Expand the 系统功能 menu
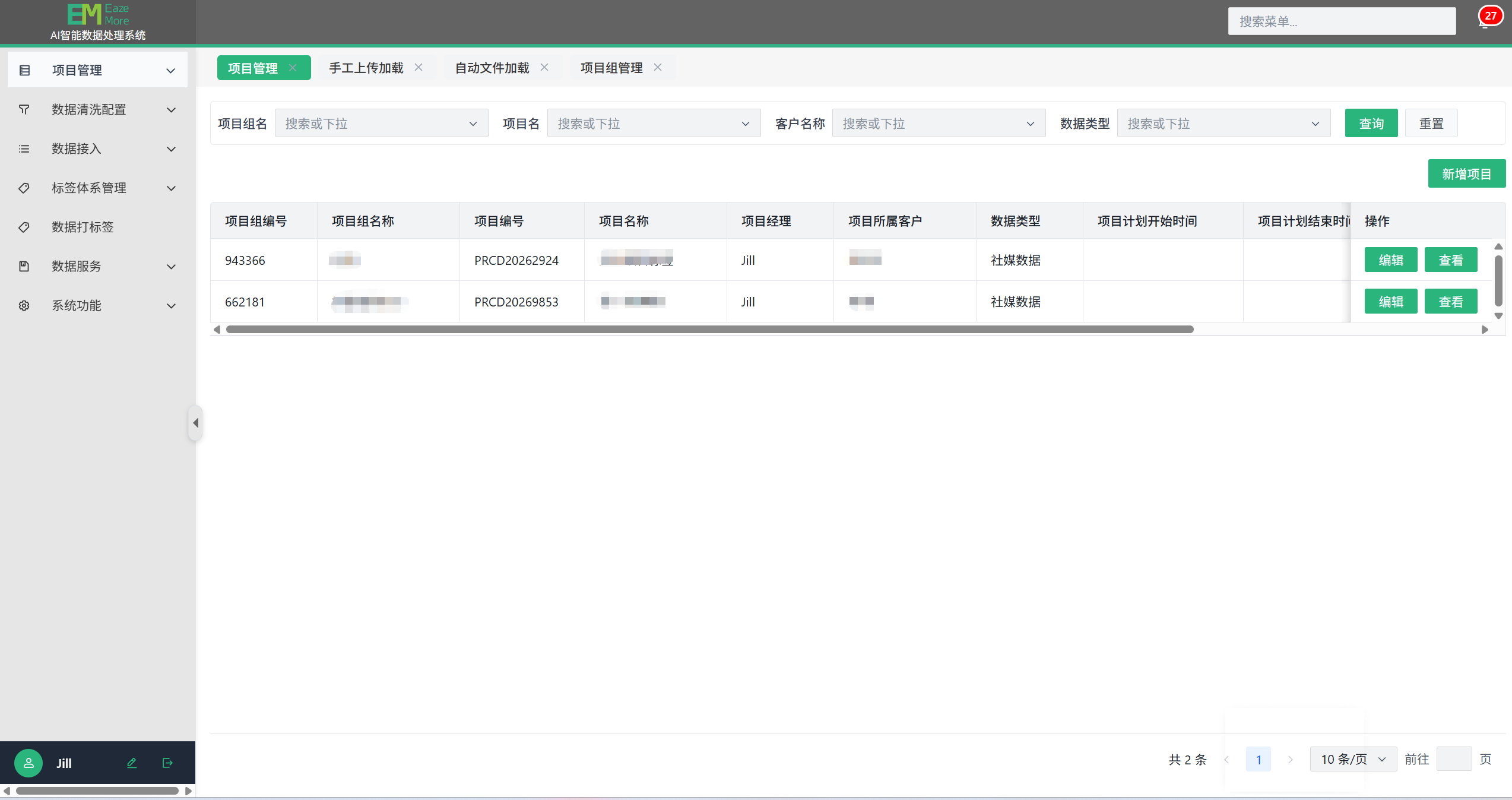Image resolution: width=1512 pixels, height=800 pixels. [x=171, y=306]
